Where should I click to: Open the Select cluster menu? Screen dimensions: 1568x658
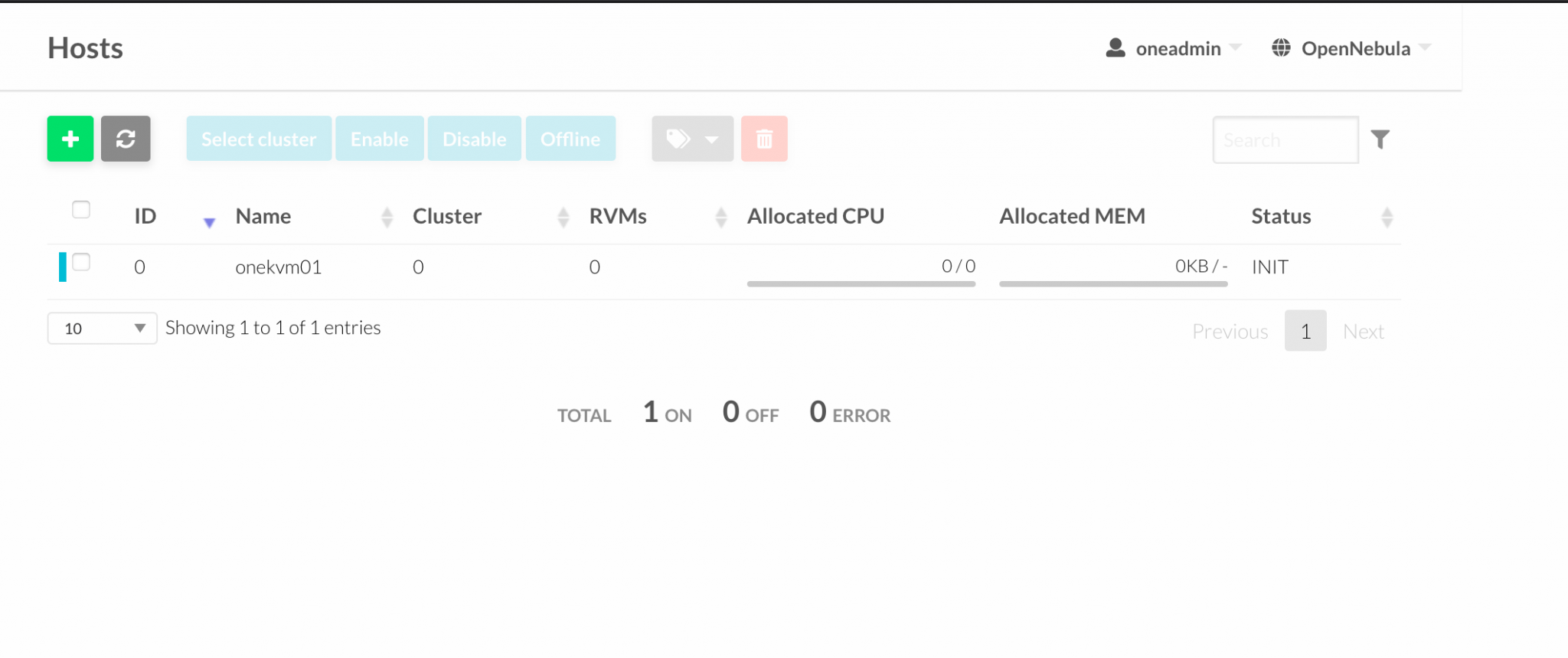[258, 139]
